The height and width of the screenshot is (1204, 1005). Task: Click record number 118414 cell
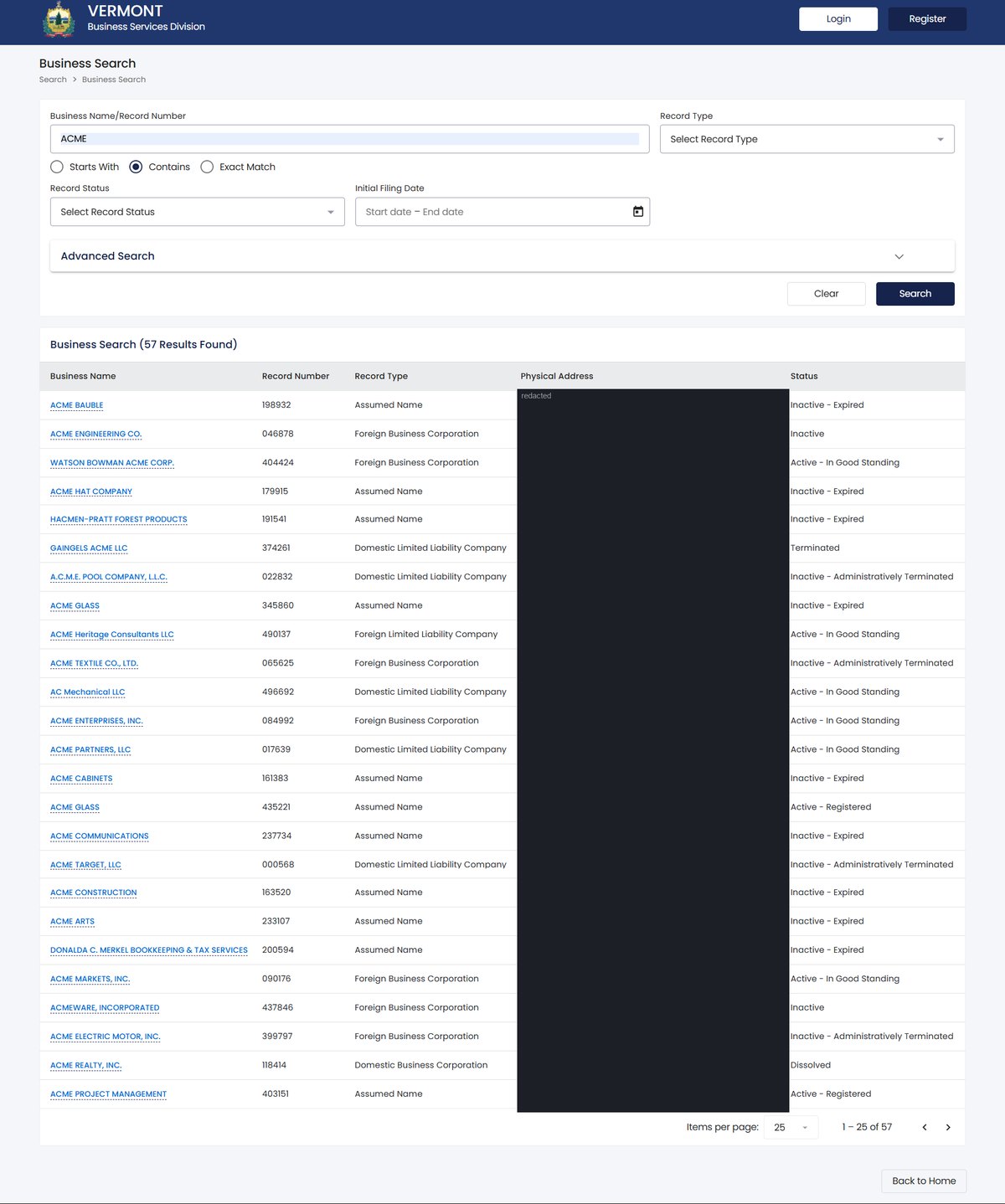[274, 1065]
